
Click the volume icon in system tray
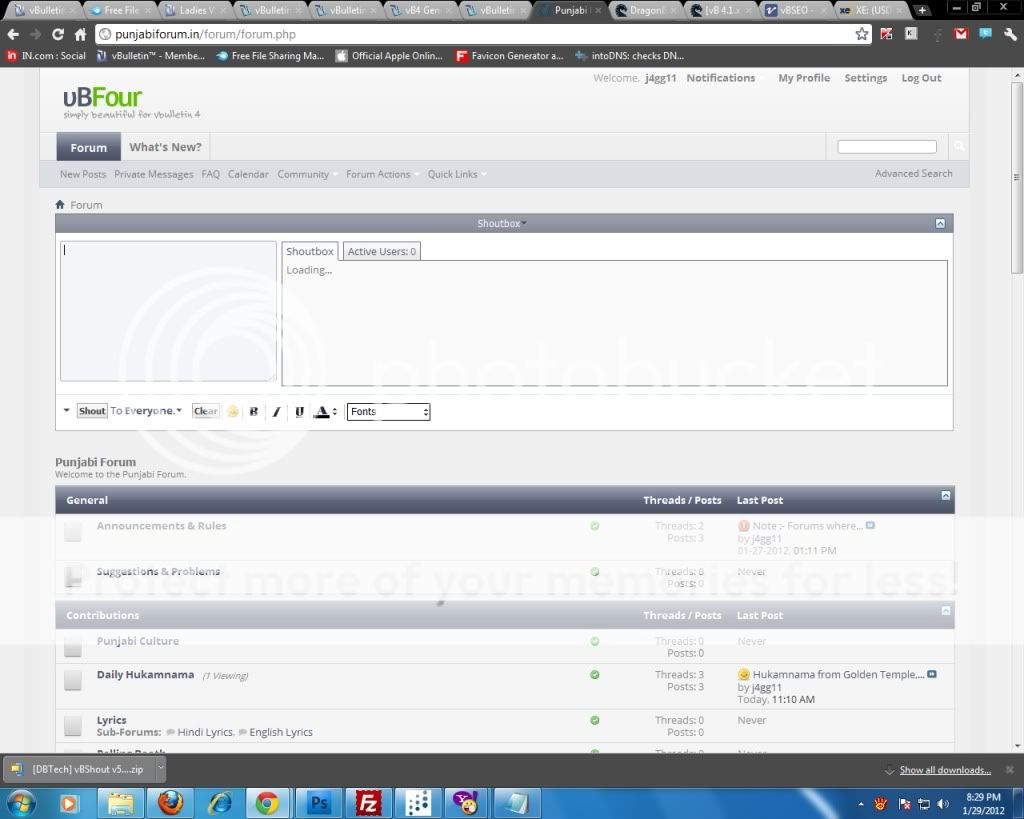tap(943, 803)
